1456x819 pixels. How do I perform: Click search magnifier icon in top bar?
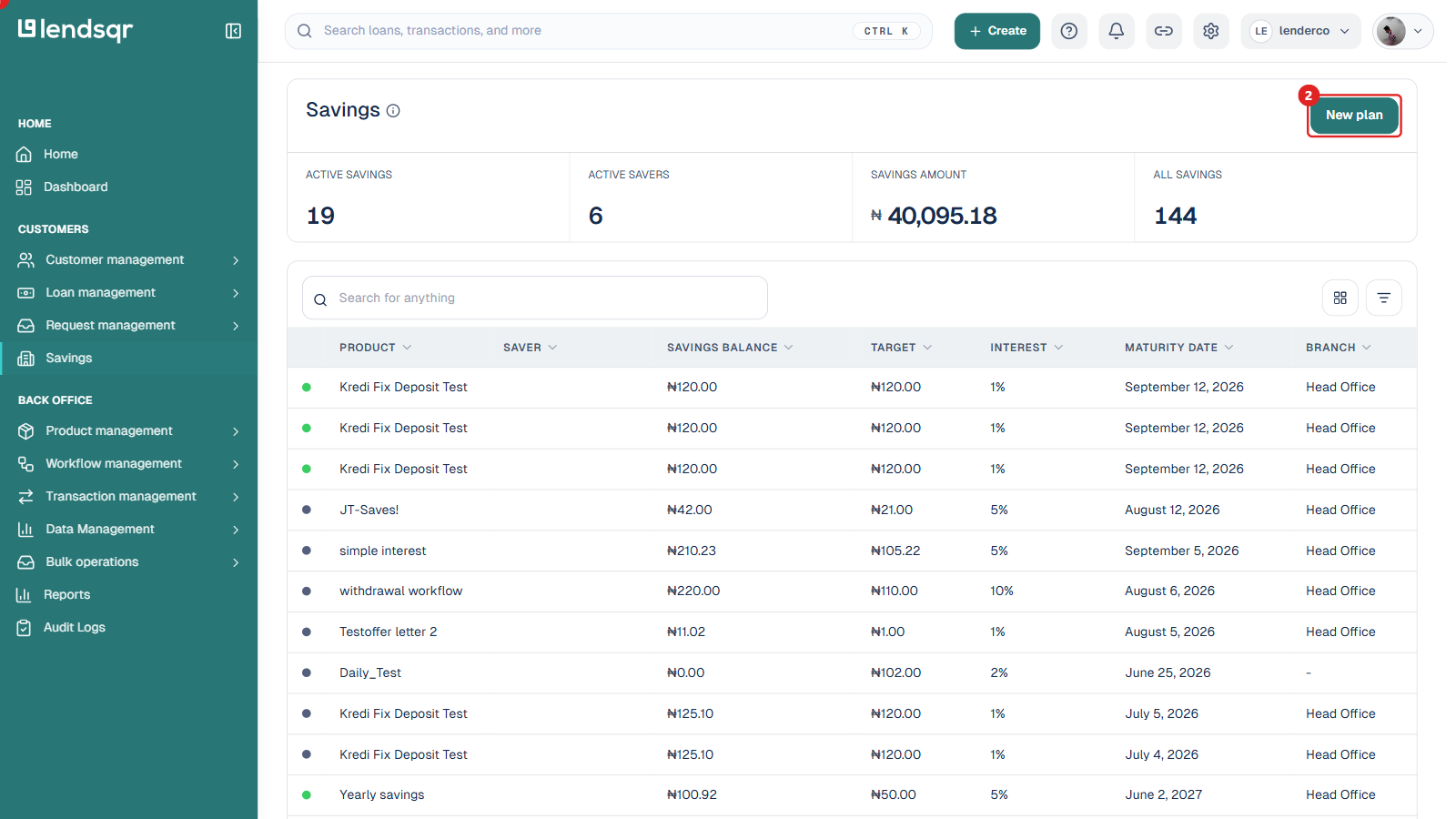[x=305, y=31]
